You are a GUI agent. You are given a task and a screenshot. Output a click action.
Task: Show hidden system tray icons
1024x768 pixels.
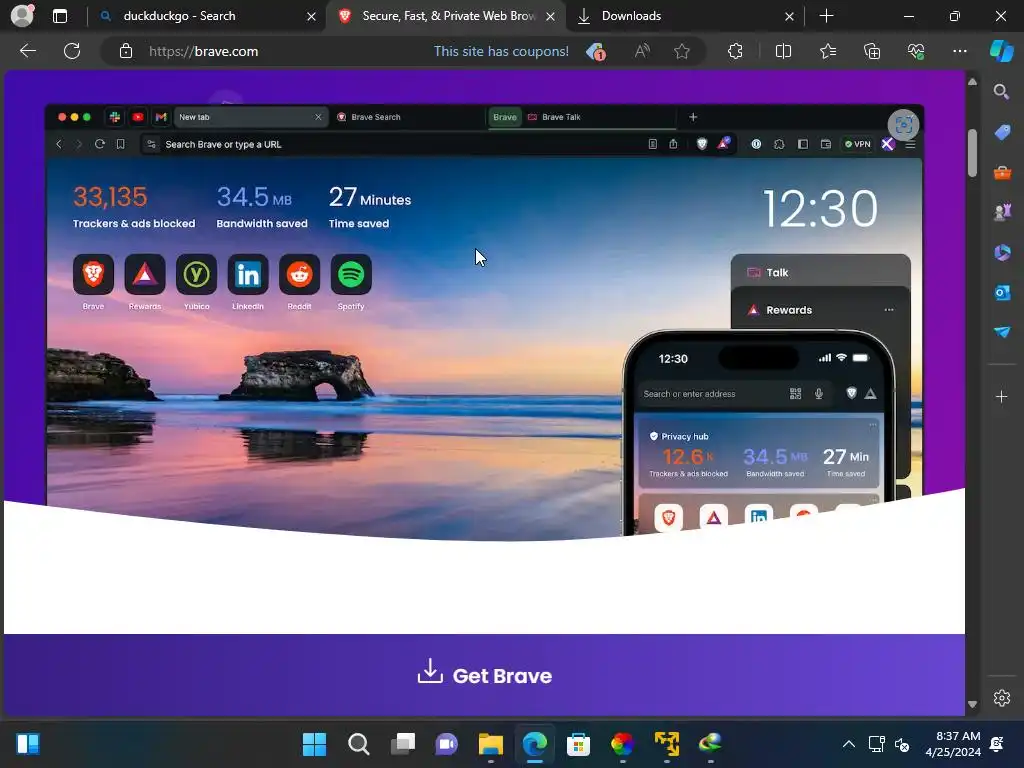[x=848, y=744]
